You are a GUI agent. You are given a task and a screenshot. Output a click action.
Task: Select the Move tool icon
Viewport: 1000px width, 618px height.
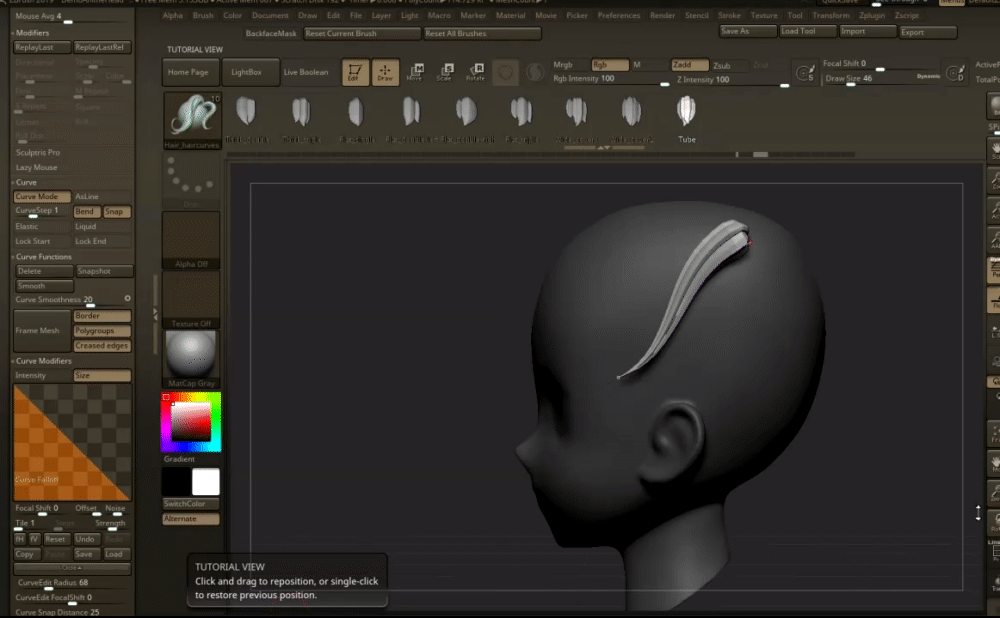coord(415,72)
